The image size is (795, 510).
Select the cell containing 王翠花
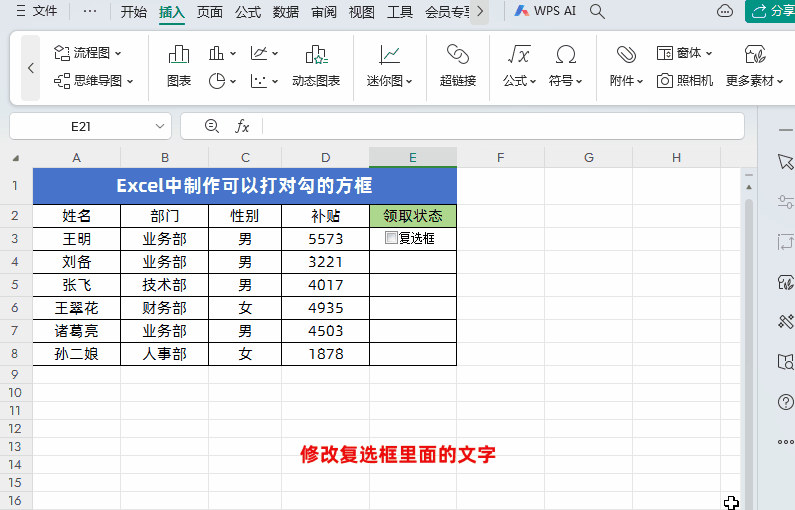tap(77, 308)
